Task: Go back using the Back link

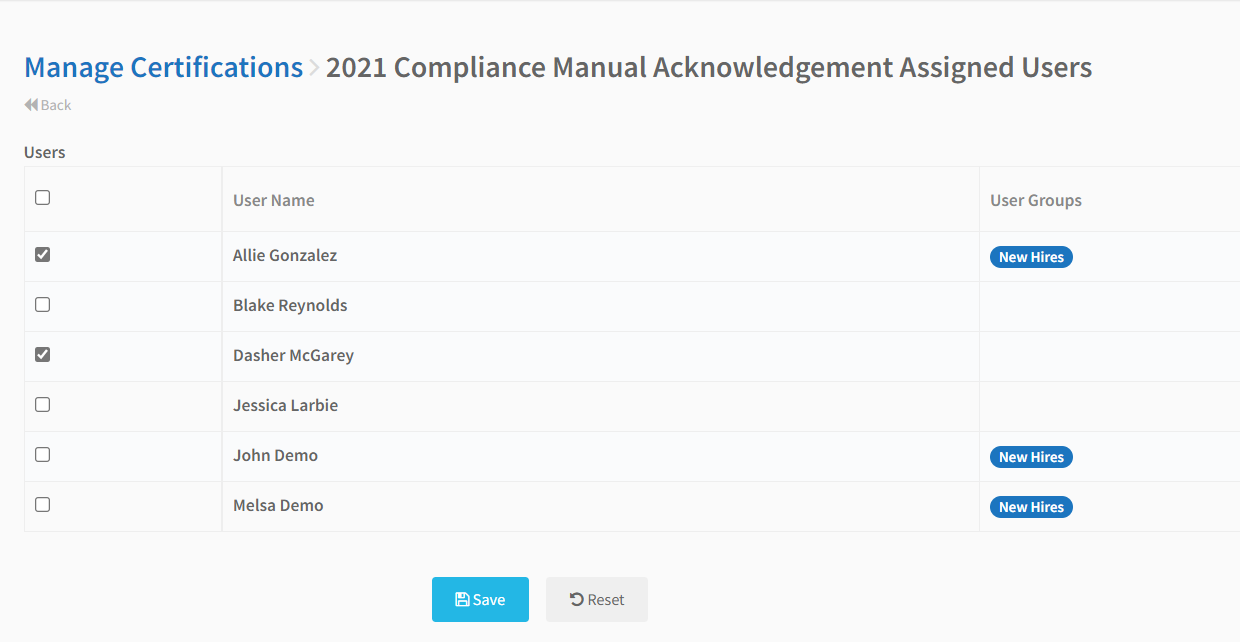Action: 48,105
